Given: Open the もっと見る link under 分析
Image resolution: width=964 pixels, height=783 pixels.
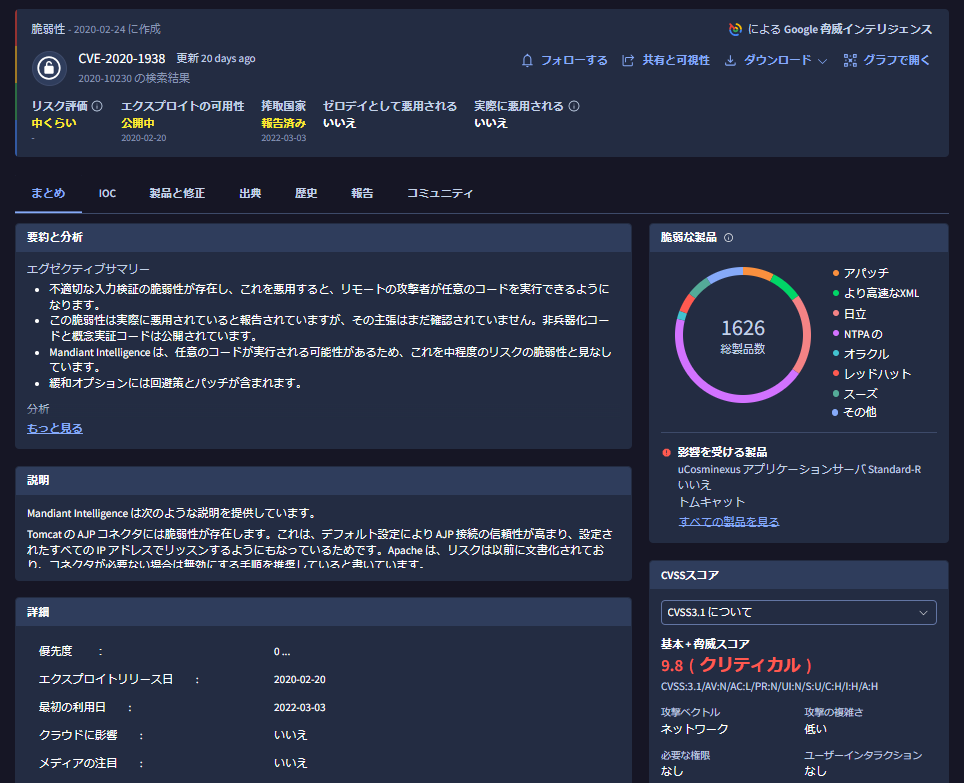Looking at the screenshot, I should point(53,427).
